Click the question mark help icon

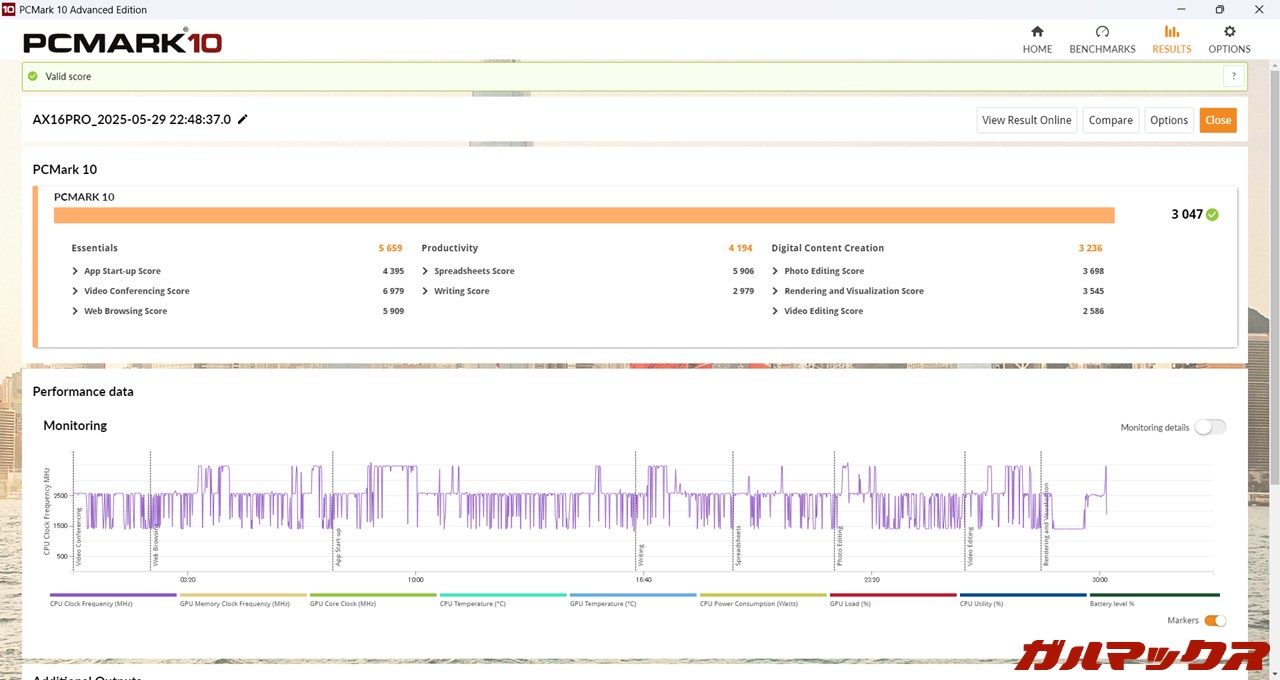coord(1234,76)
